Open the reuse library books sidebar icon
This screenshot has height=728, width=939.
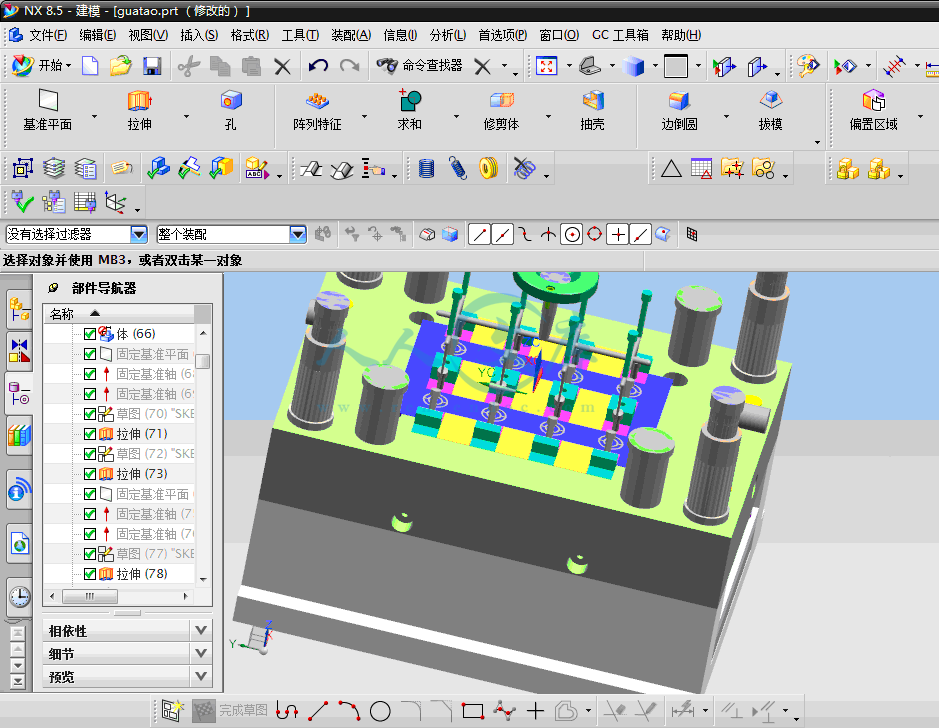point(20,435)
